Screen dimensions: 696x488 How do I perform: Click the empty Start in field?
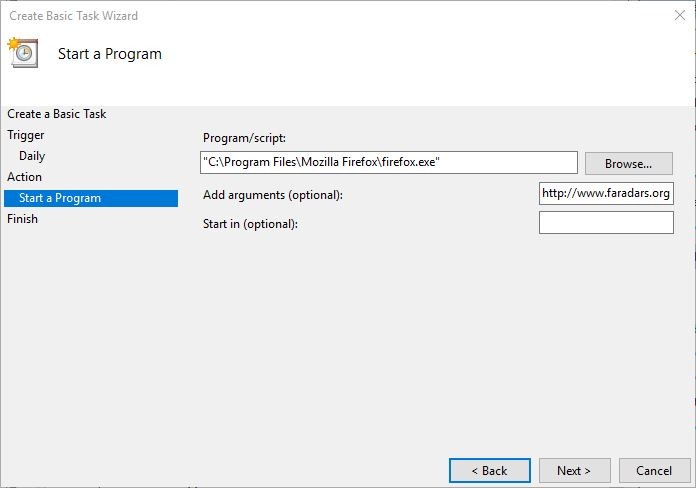(x=605, y=223)
